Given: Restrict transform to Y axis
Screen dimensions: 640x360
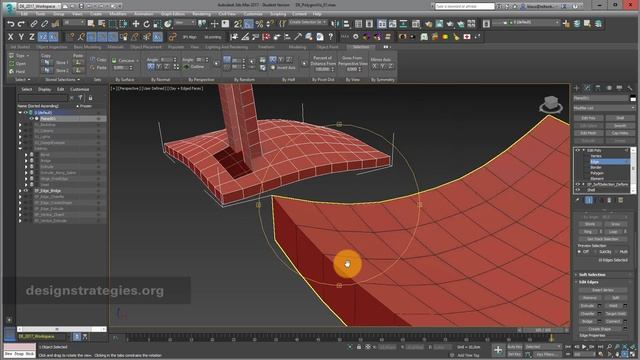Looking at the screenshot, I should click(x=21, y=37).
